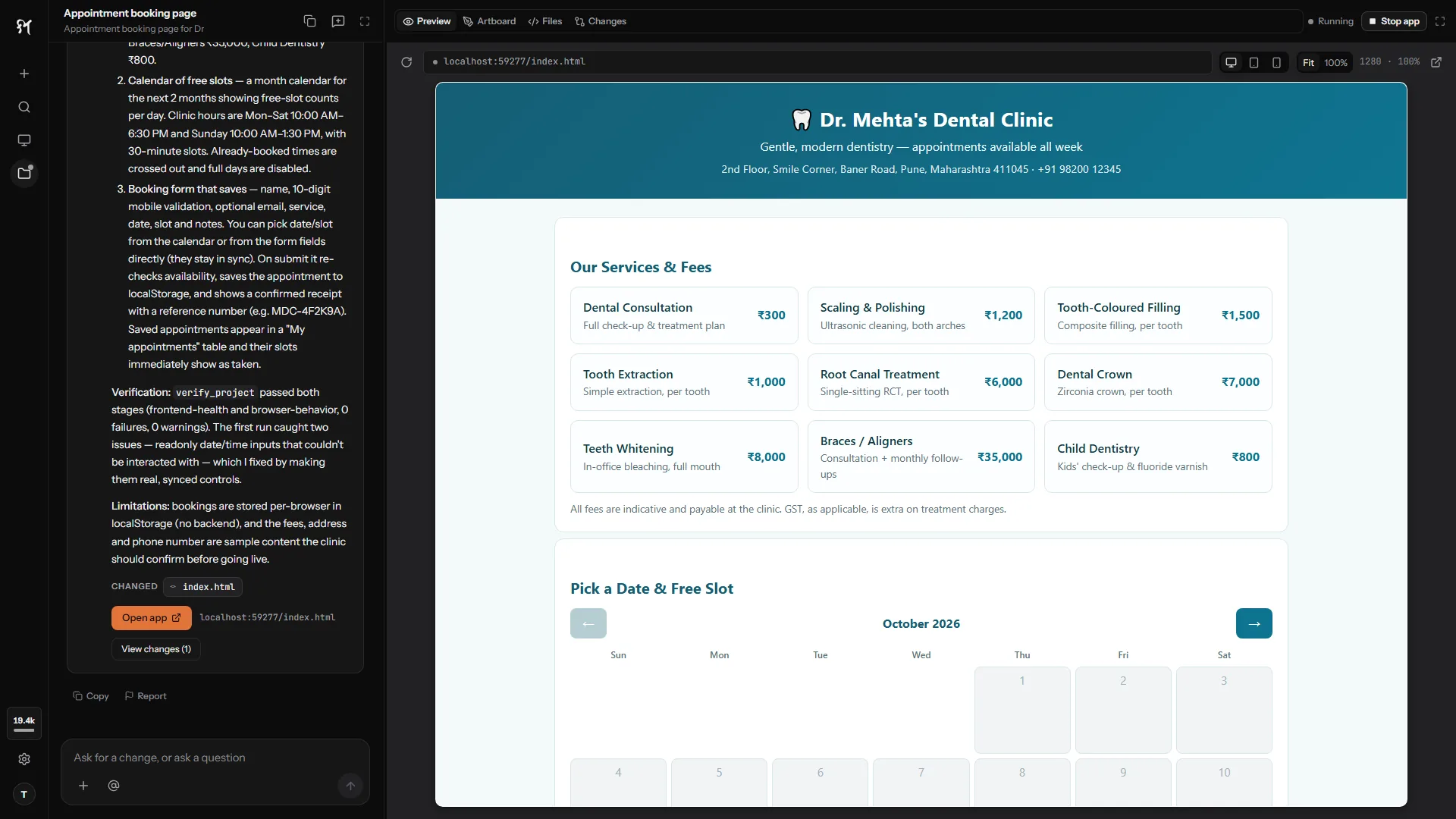This screenshot has width=1456, height=819.
Task: Click the Running status indicator
Action: click(1331, 21)
